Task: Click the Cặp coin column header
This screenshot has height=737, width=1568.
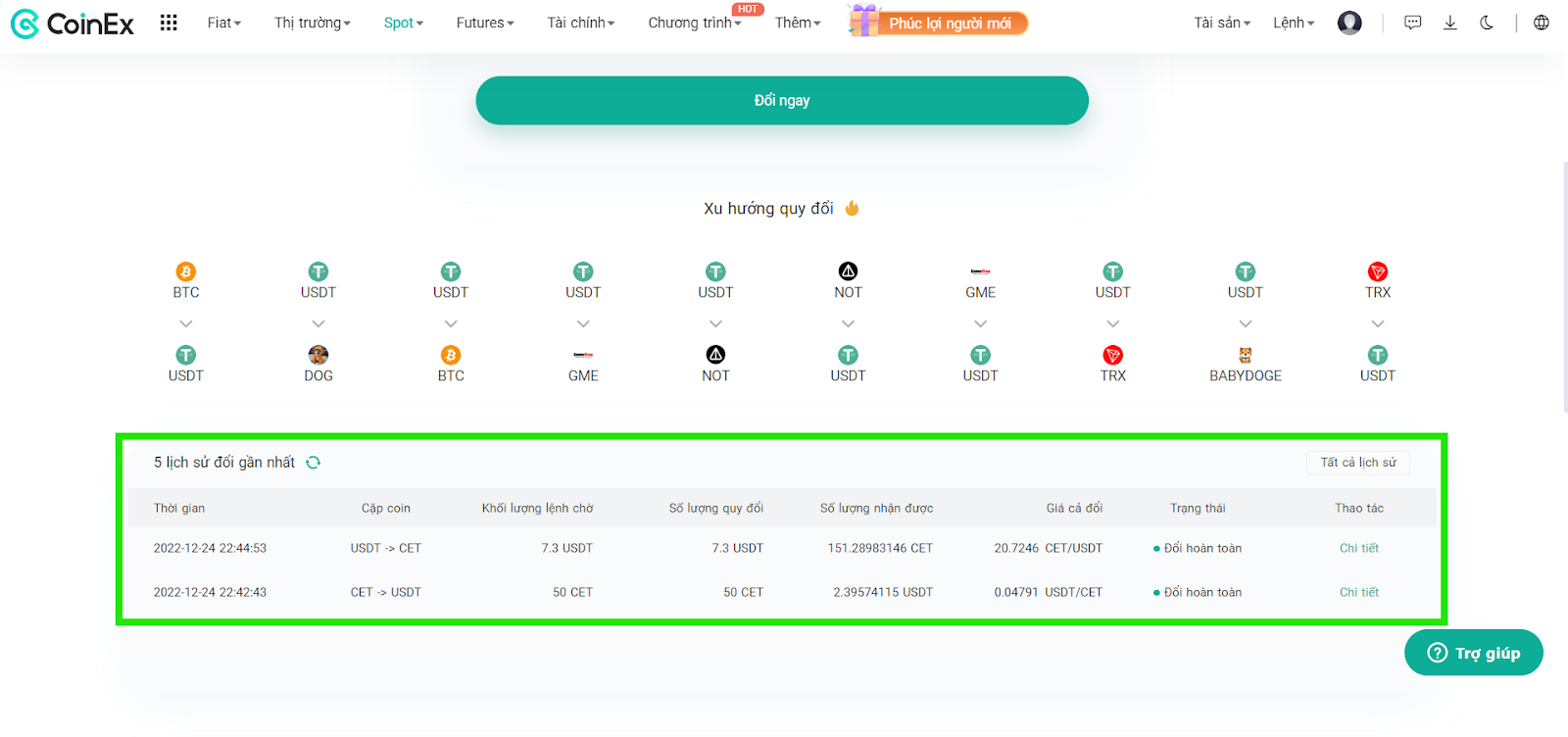Action: (386, 508)
